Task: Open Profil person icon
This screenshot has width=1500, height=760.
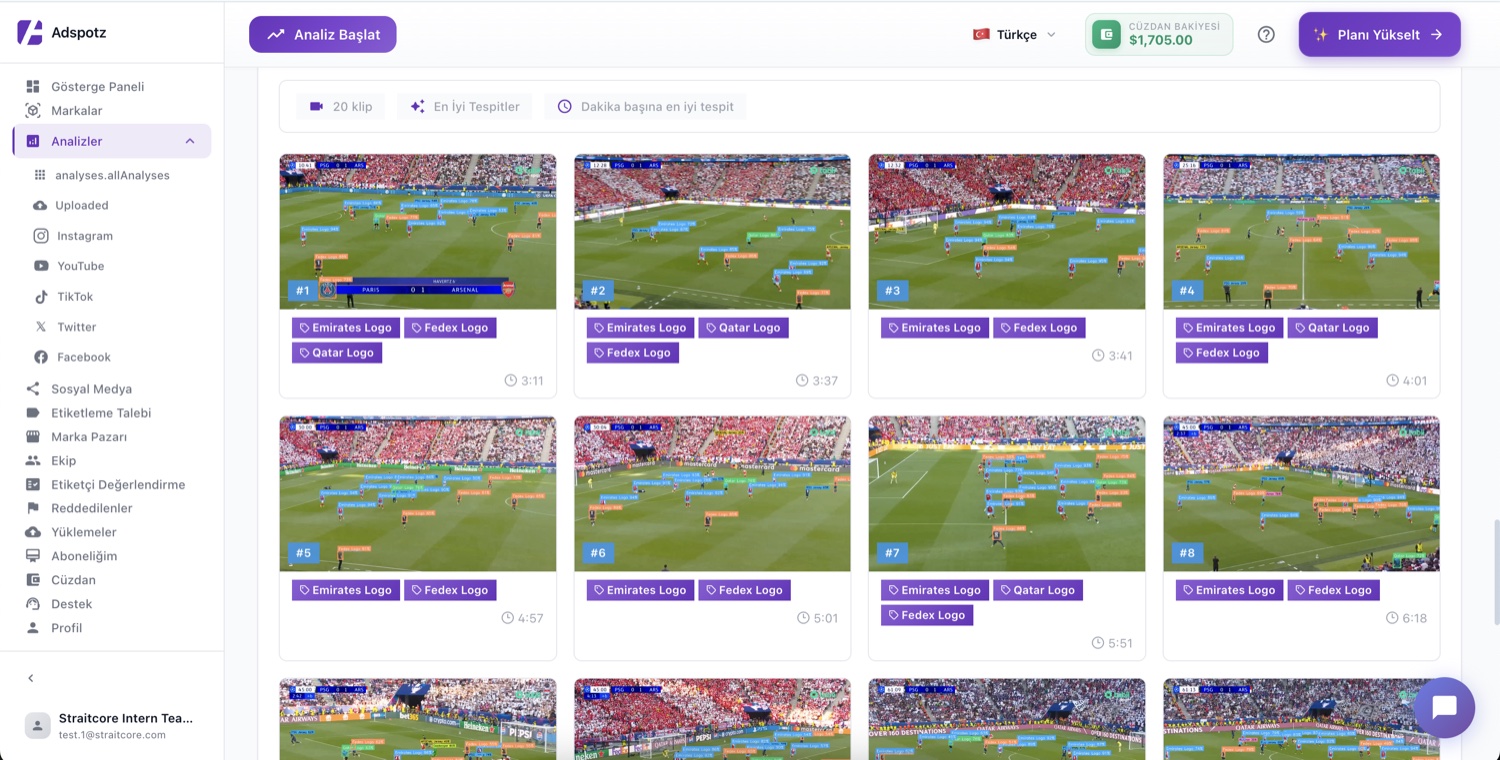Action: (x=33, y=628)
